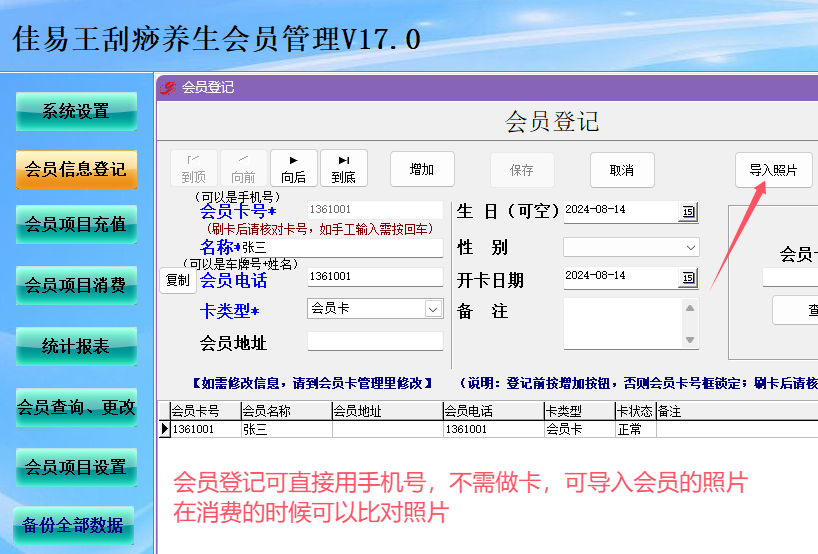Click 正常 status cell in the table
The width and height of the screenshot is (818, 554).
point(635,429)
